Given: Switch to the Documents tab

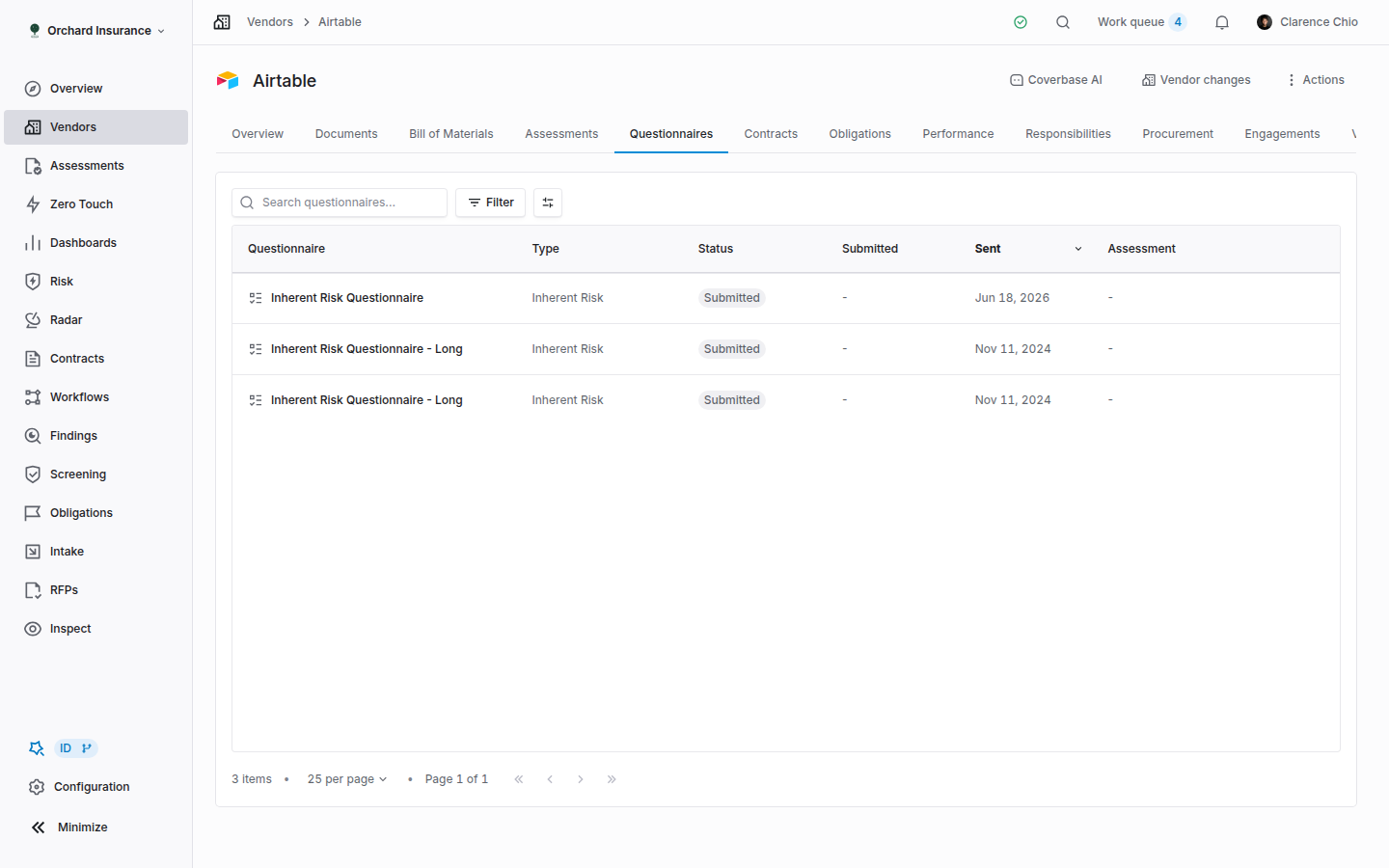Looking at the screenshot, I should tap(346, 134).
